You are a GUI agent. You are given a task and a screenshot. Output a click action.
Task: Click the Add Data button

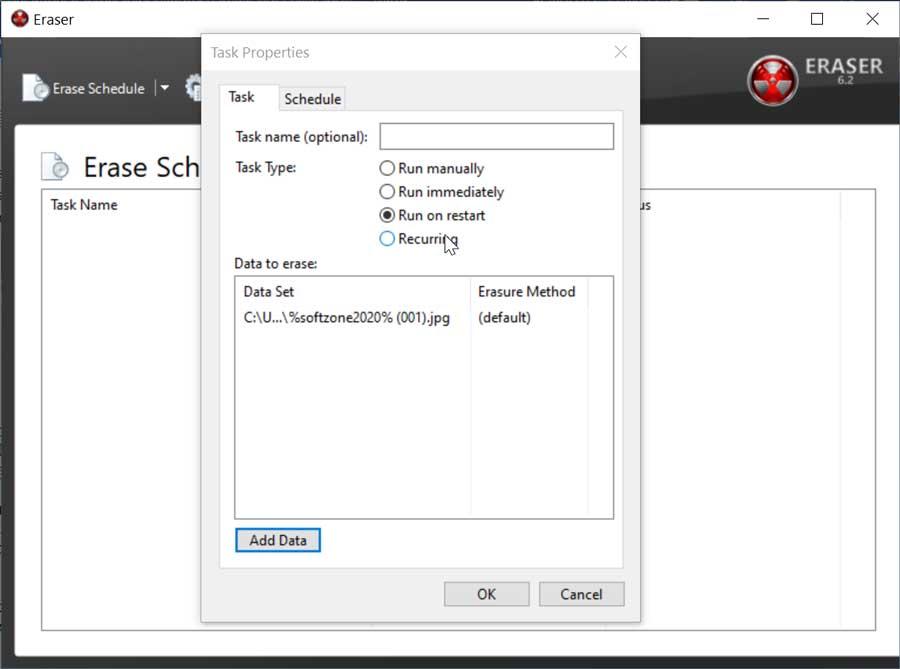point(278,540)
